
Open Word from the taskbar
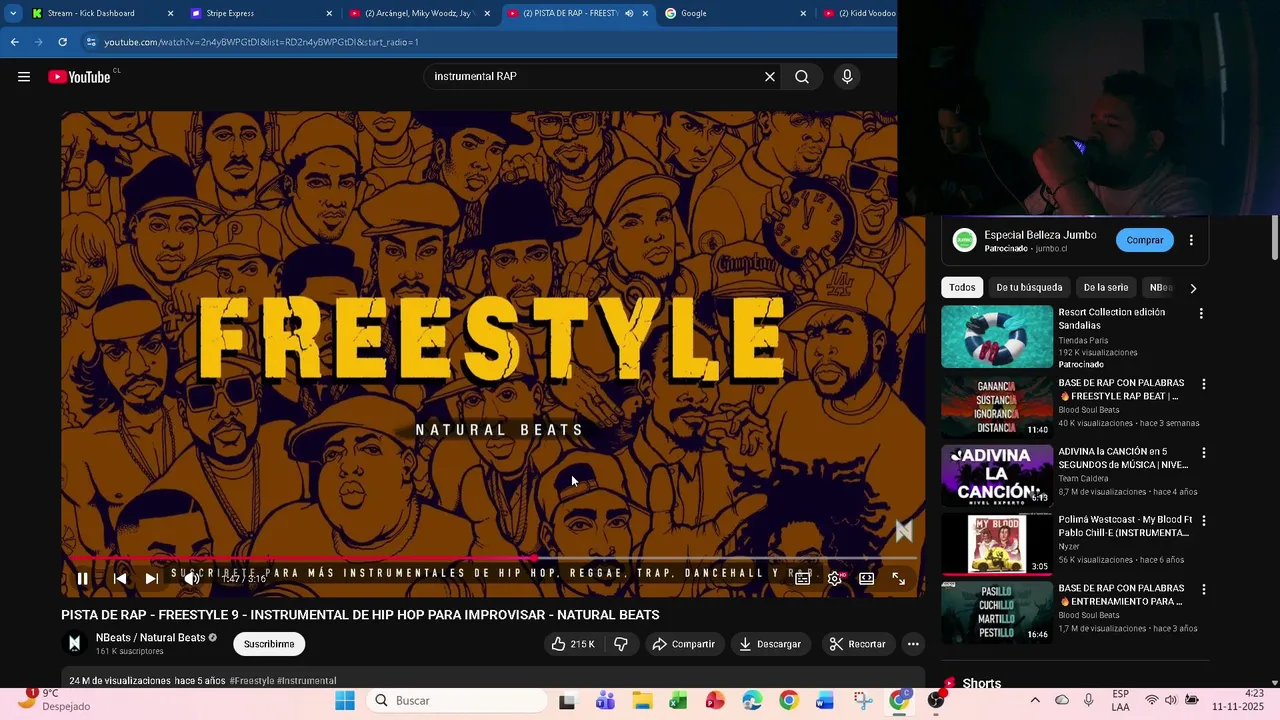825,701
